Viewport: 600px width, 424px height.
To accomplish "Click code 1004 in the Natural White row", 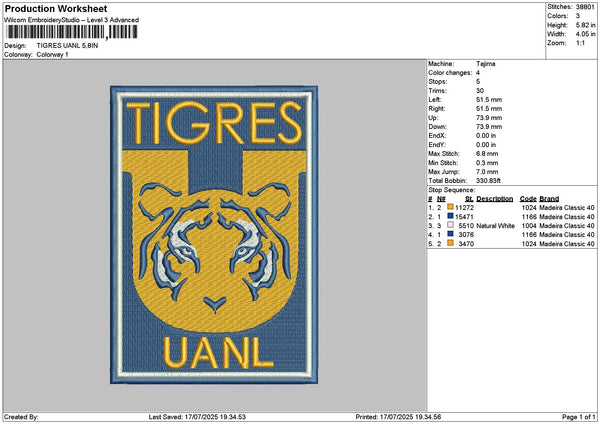I will (529, 226).
